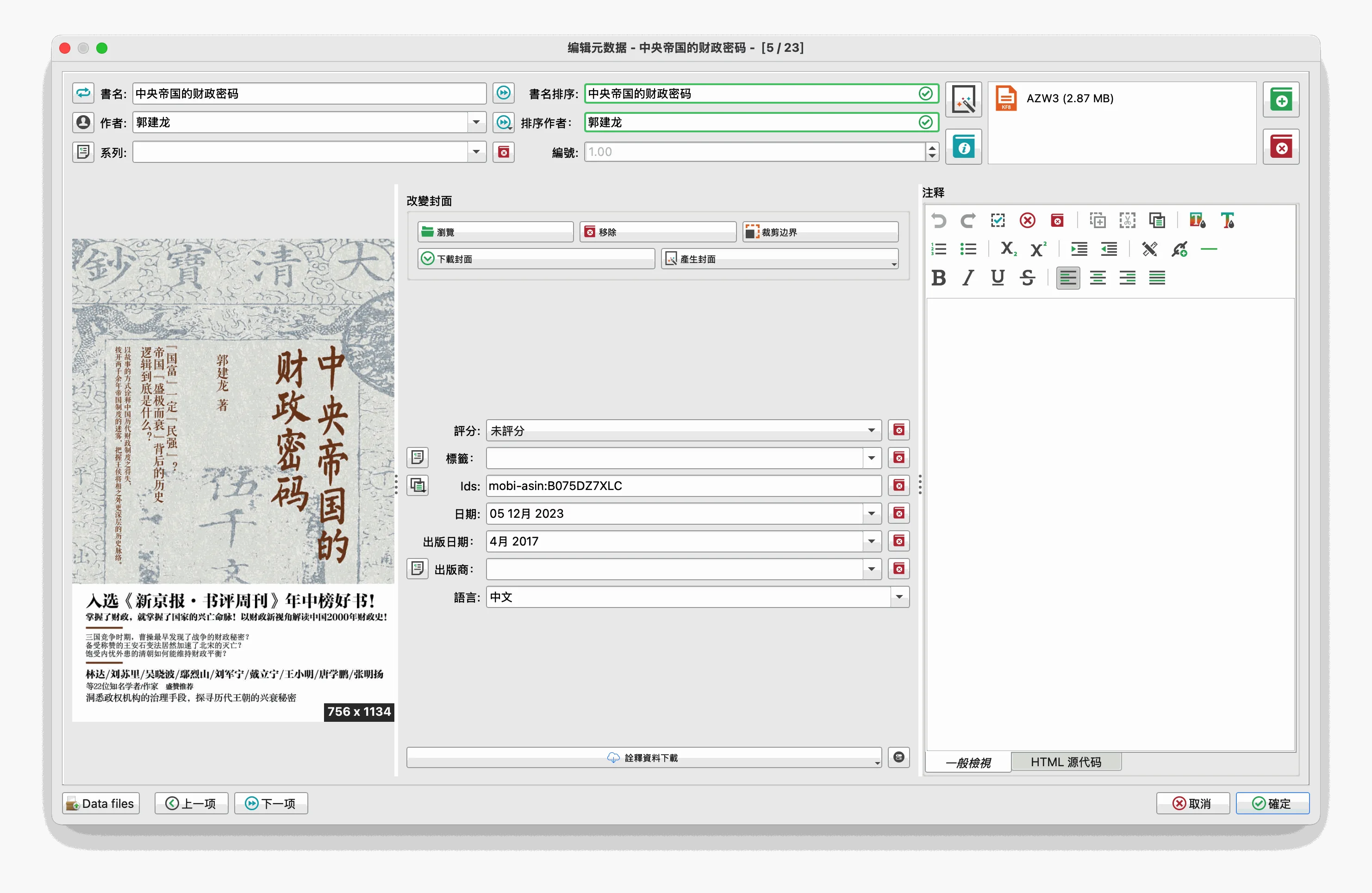1372x893 pixels.
Task: Open the tag editor icon
Action: pos(418,458)
